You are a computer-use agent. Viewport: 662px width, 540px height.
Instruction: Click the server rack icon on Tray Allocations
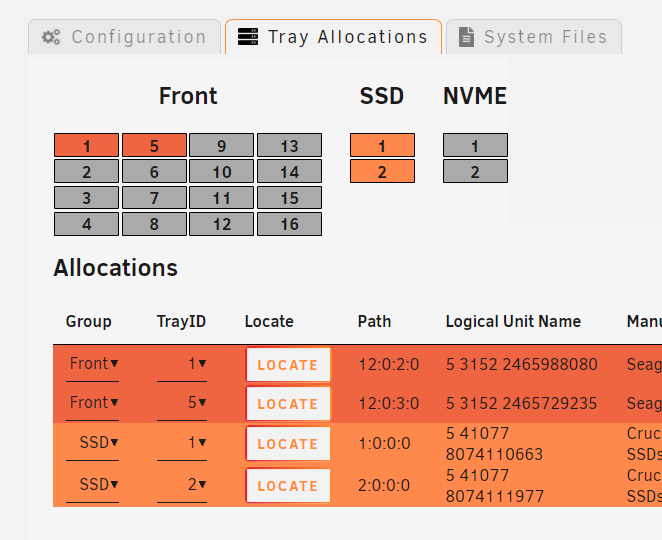point(248,37)
